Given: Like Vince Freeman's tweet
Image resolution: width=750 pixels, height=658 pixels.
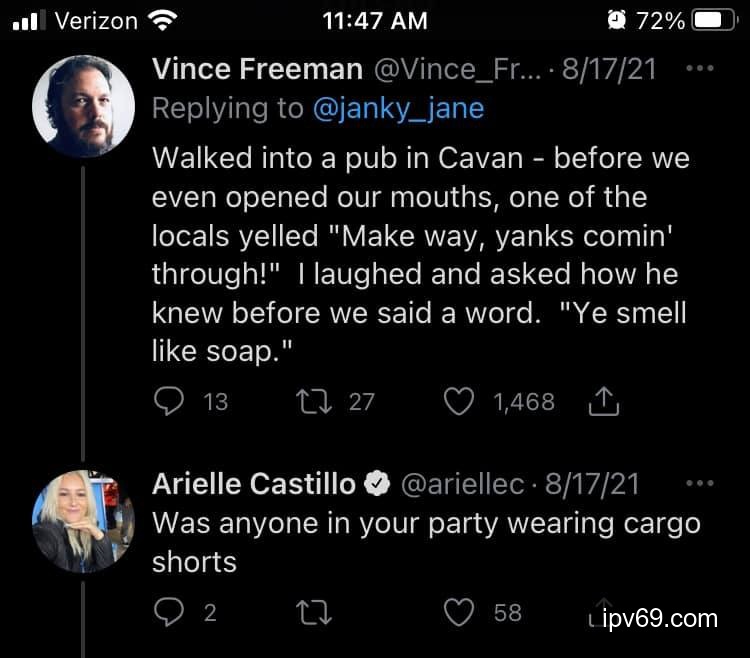Looking at the screenshot, I should (x=458, y=402).
